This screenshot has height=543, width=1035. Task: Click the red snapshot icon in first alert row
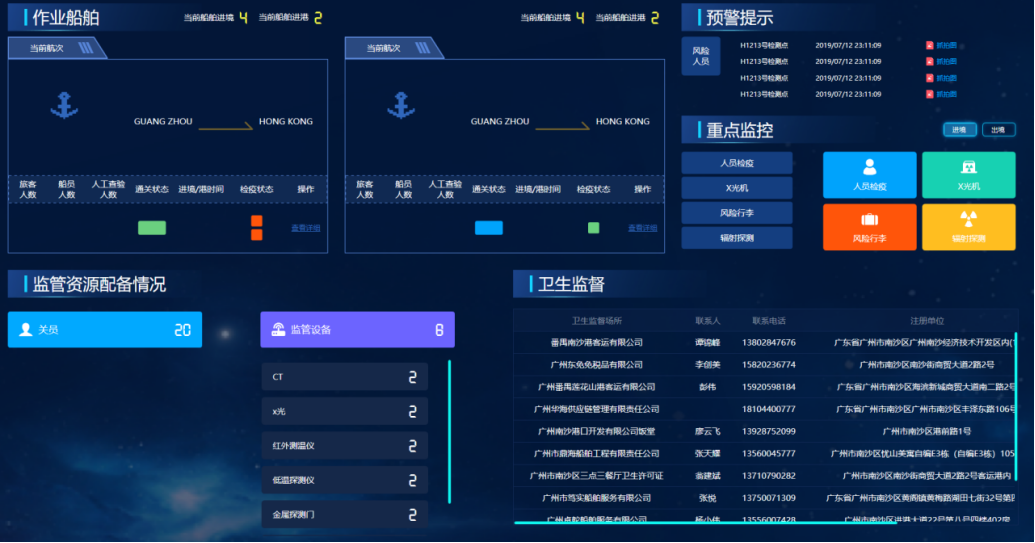coord(929,45)
